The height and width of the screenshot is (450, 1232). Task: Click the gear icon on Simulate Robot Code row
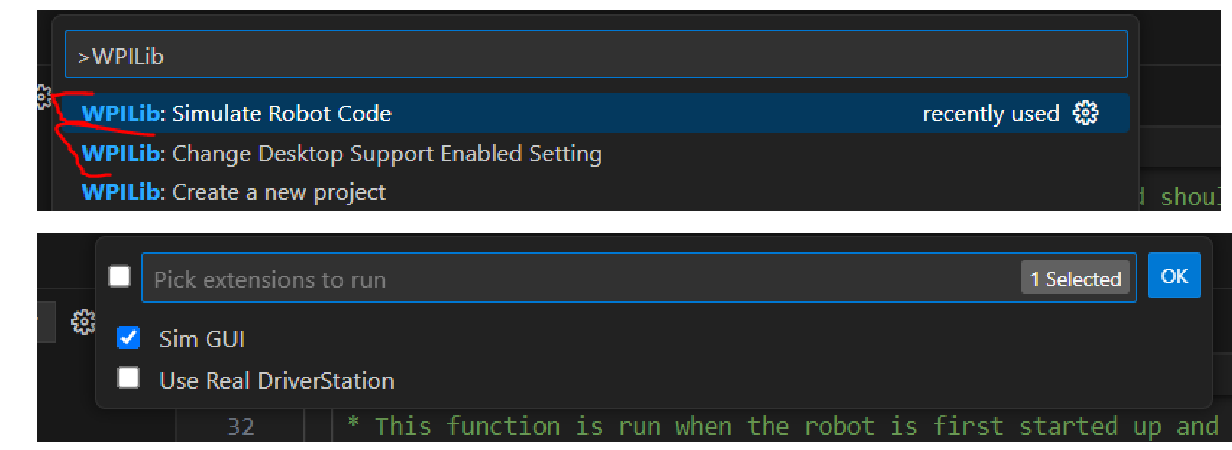click(1085, 113)
